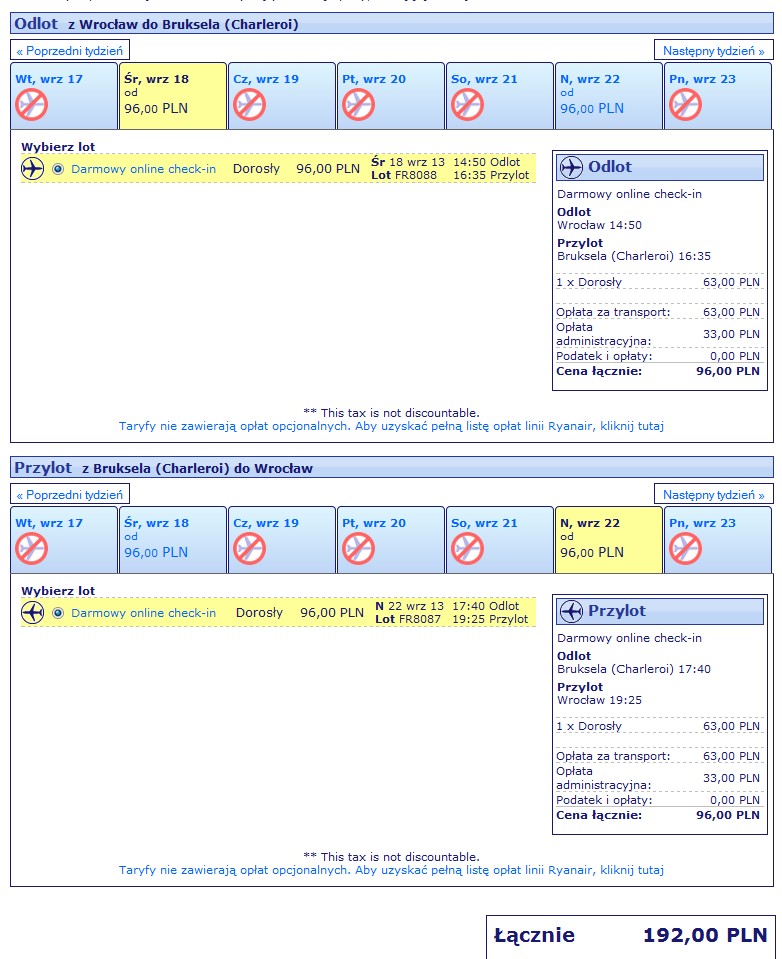Click plane icon in Przylot summary header
The height and width of the screenshot is (959, 782).
pyautogui.click(x=571, y=611)
